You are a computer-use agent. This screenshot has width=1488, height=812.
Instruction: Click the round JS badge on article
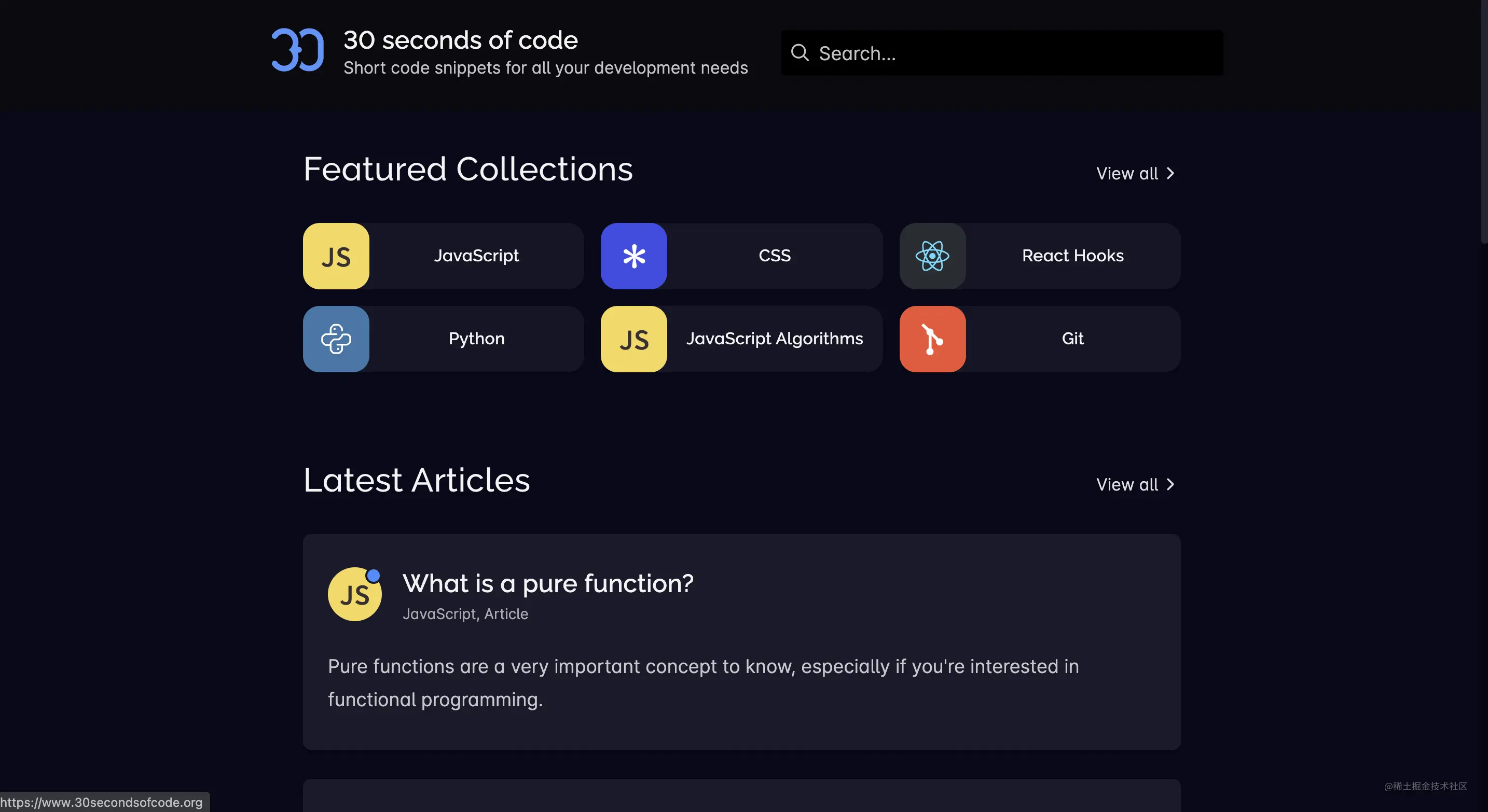(x=354, y=594)
